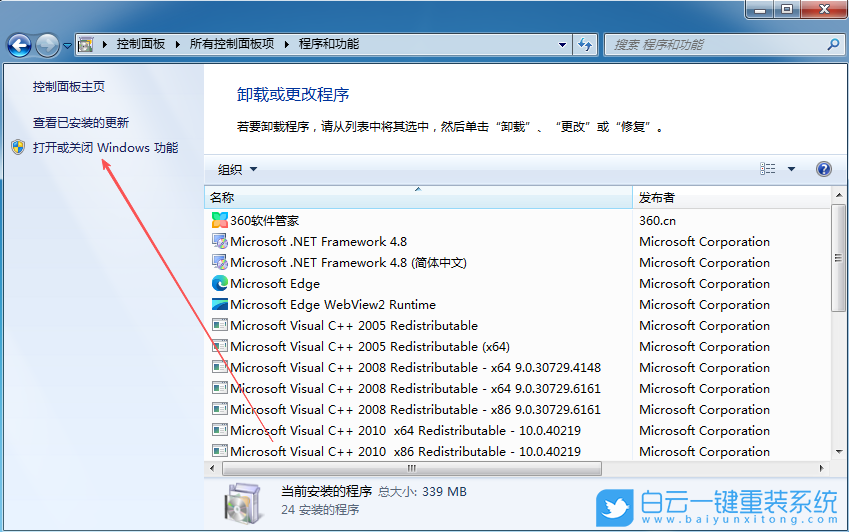This screenshot has height=532, width=849.
Task: Expand the arrow after 控制面板 breadcrumb
Action: pyautogui.click(x=177, y=44)
